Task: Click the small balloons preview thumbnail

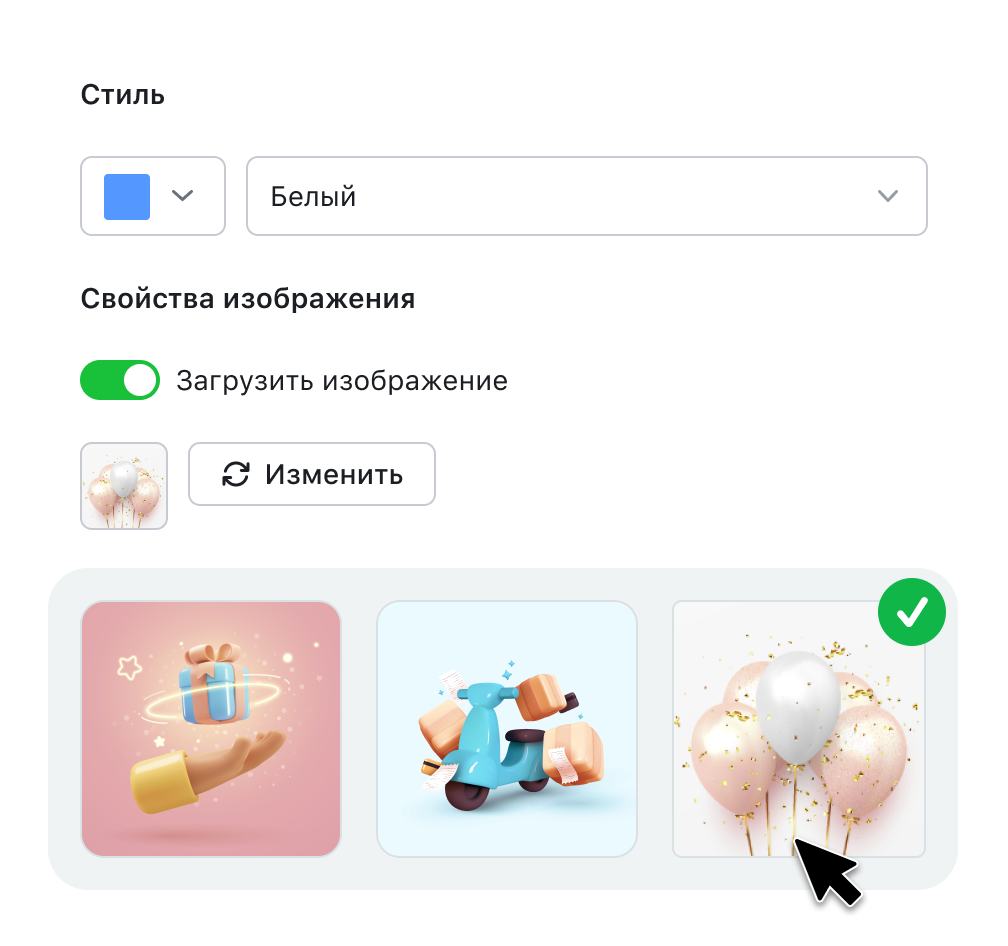Action: click(x=124, y=486)
